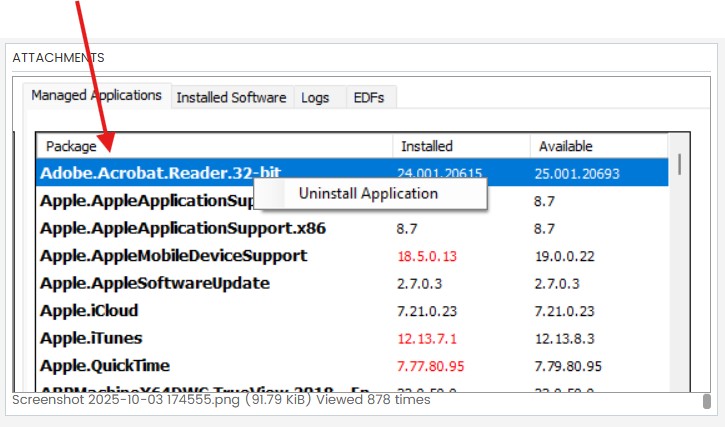Image resolution: width=725 pixels, height=427 pixels.
Task: Open the Installed Software tab
Action: [x=231, y=97]
